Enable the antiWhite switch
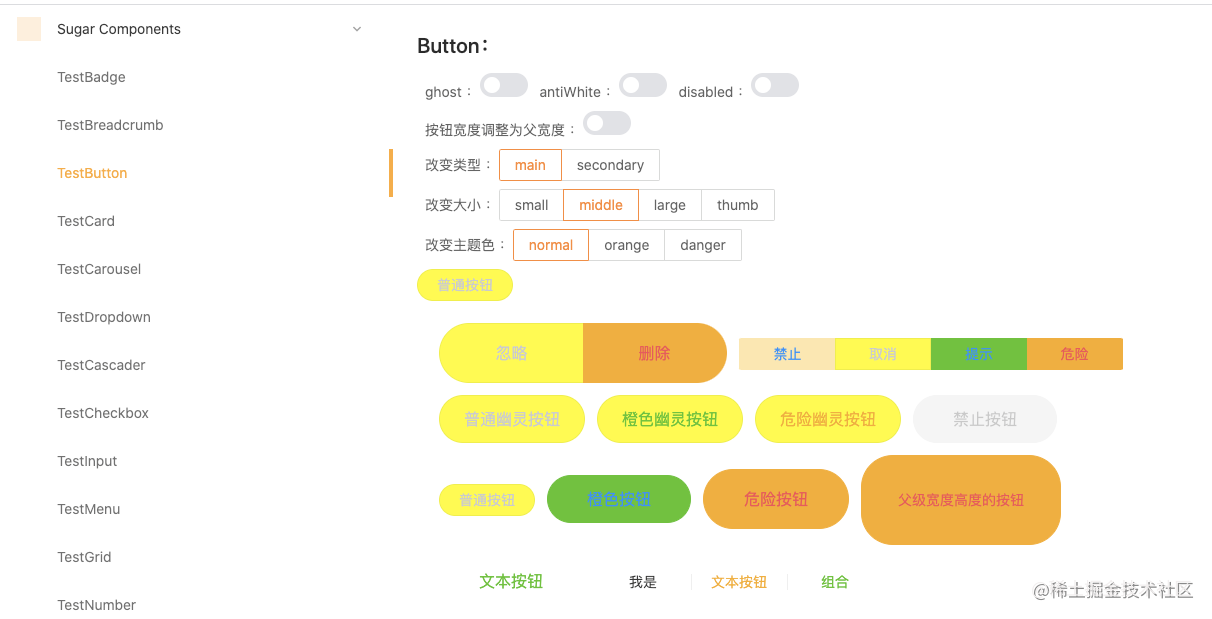This screenshot has width=1212, height=619. click(x=643, y=85)
